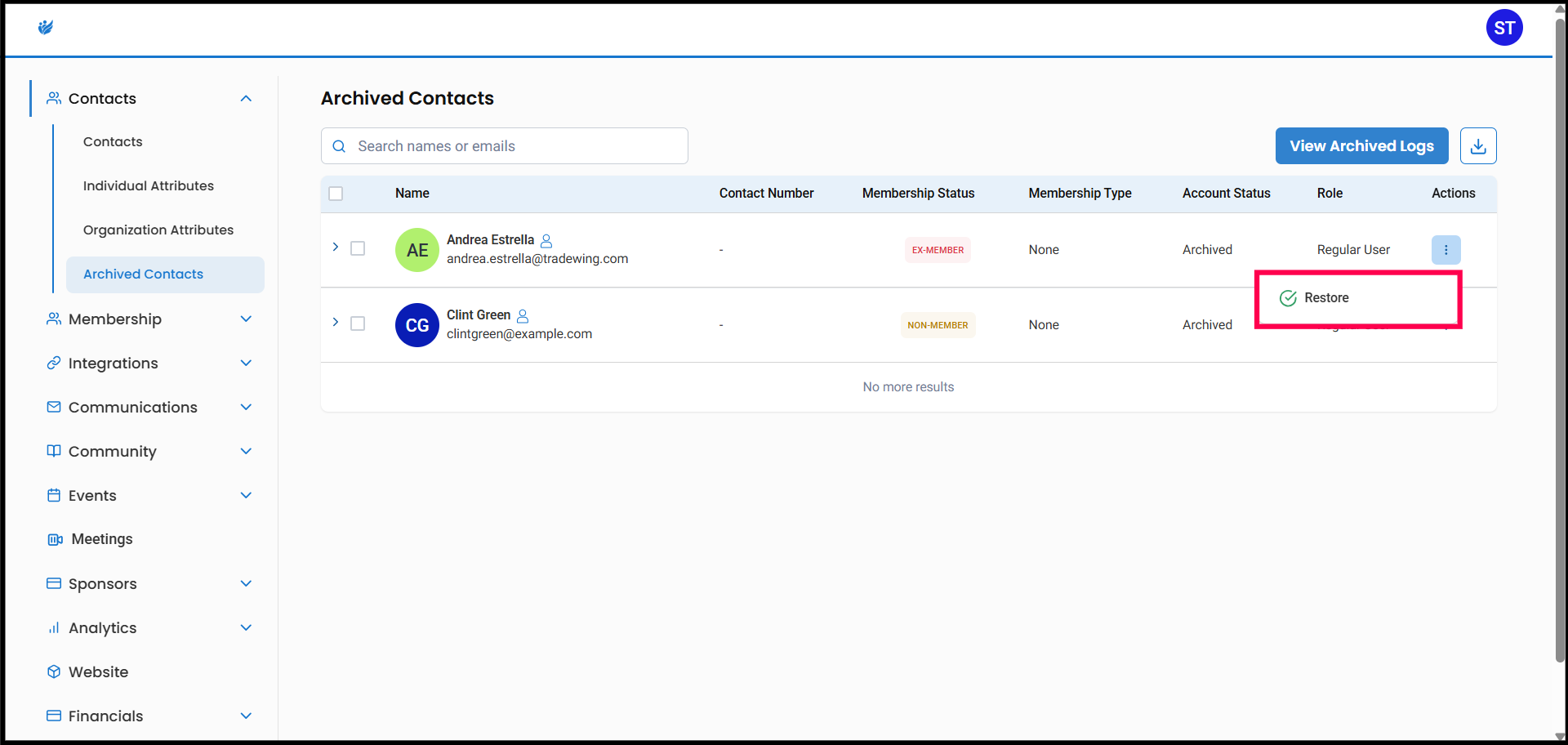
Task: Click the Contacts people icon in sidebar
Action: coord(54,98)
